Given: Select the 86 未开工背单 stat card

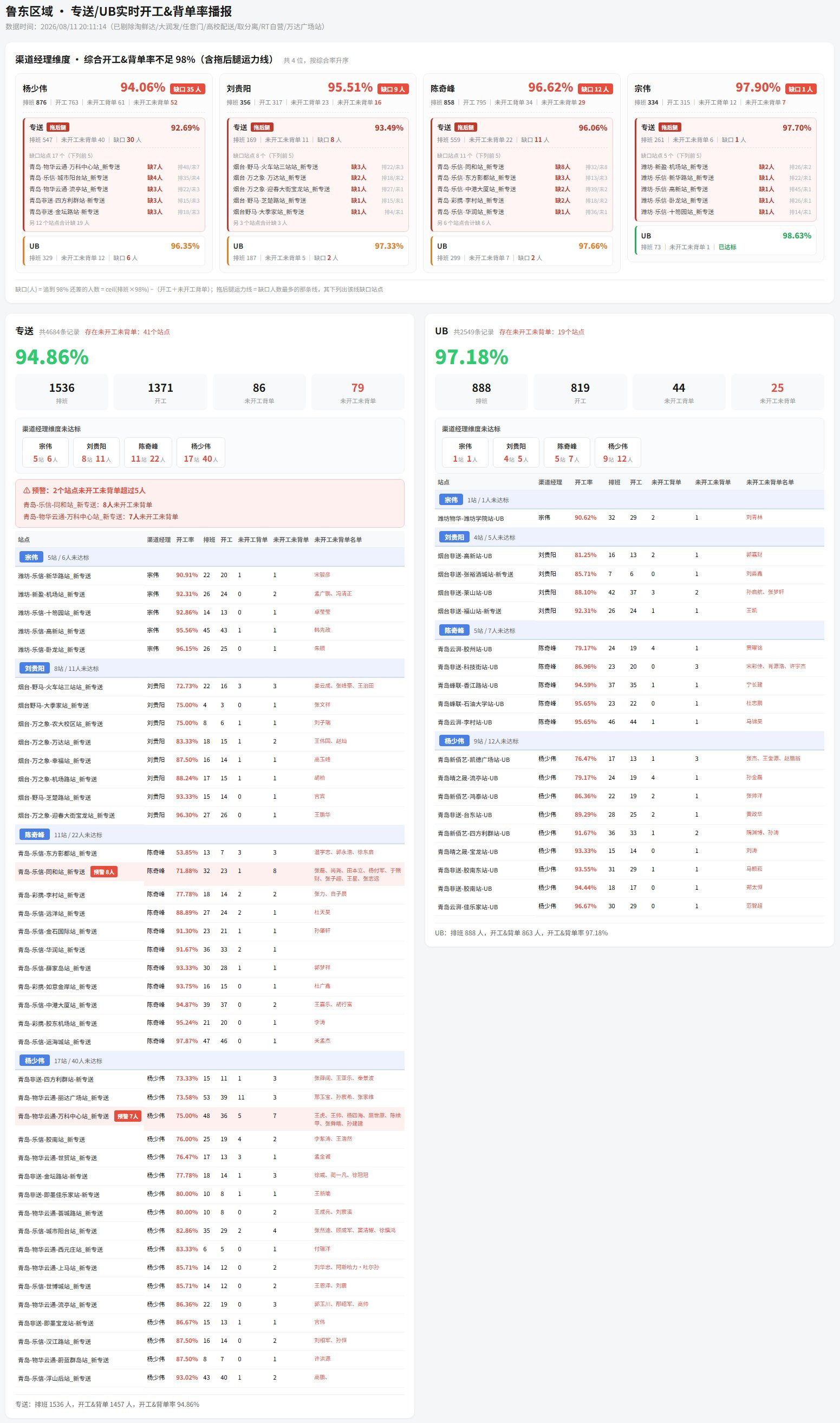Looking at the screenshot, I should pyautogui.click(x=259, y=392).
